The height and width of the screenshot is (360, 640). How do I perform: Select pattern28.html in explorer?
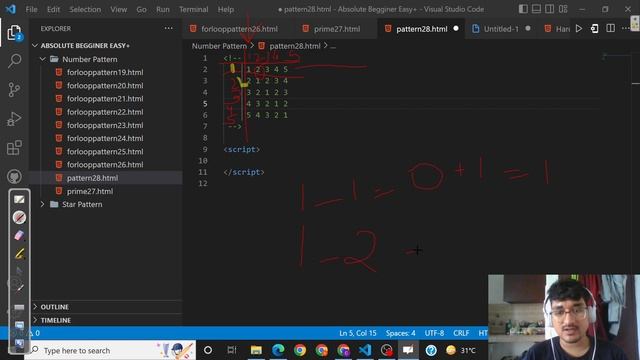(92, 178)
